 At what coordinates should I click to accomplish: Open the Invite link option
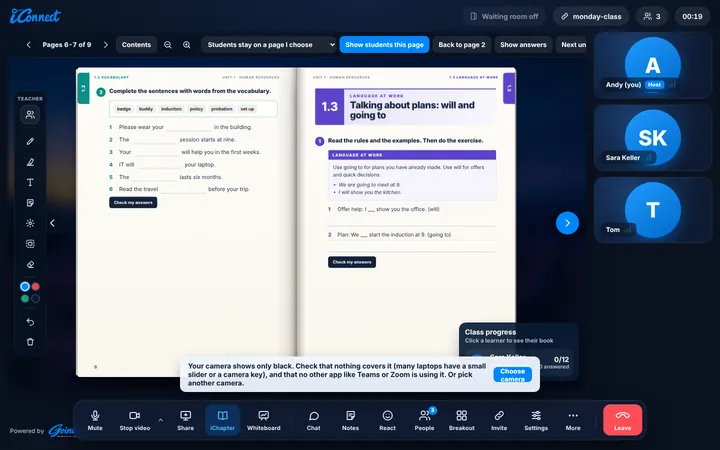[x=499, y=420]
